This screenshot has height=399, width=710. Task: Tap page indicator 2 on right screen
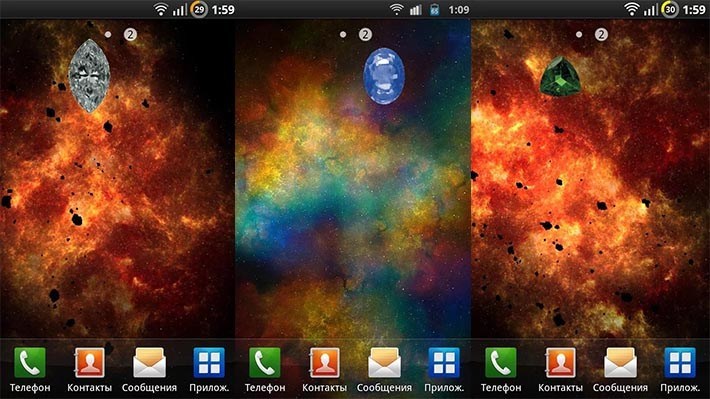coord(601,34)
